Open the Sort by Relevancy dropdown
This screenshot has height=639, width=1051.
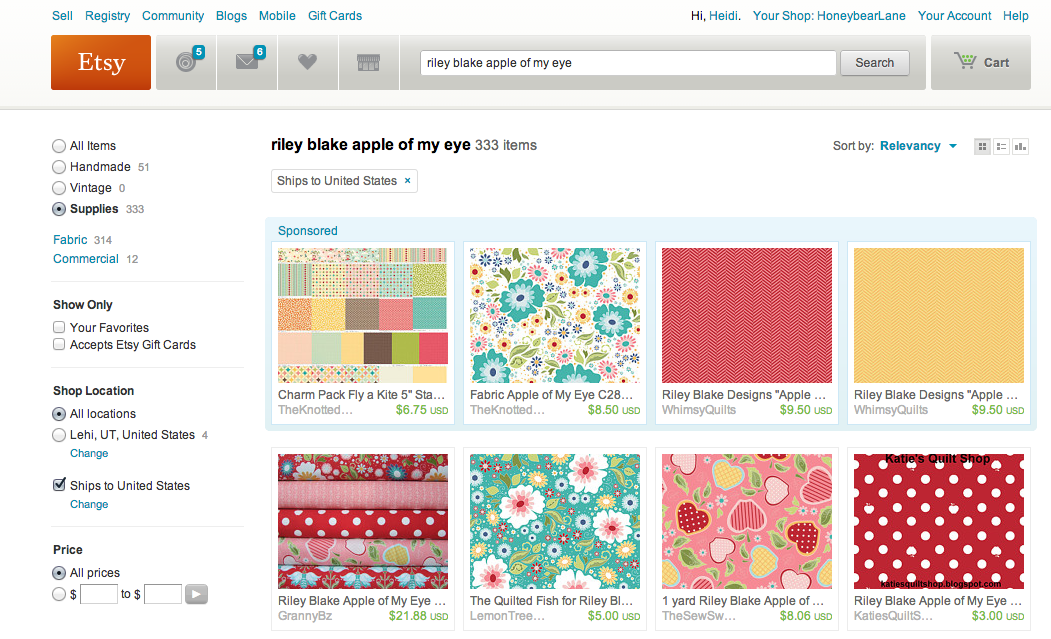918,146
